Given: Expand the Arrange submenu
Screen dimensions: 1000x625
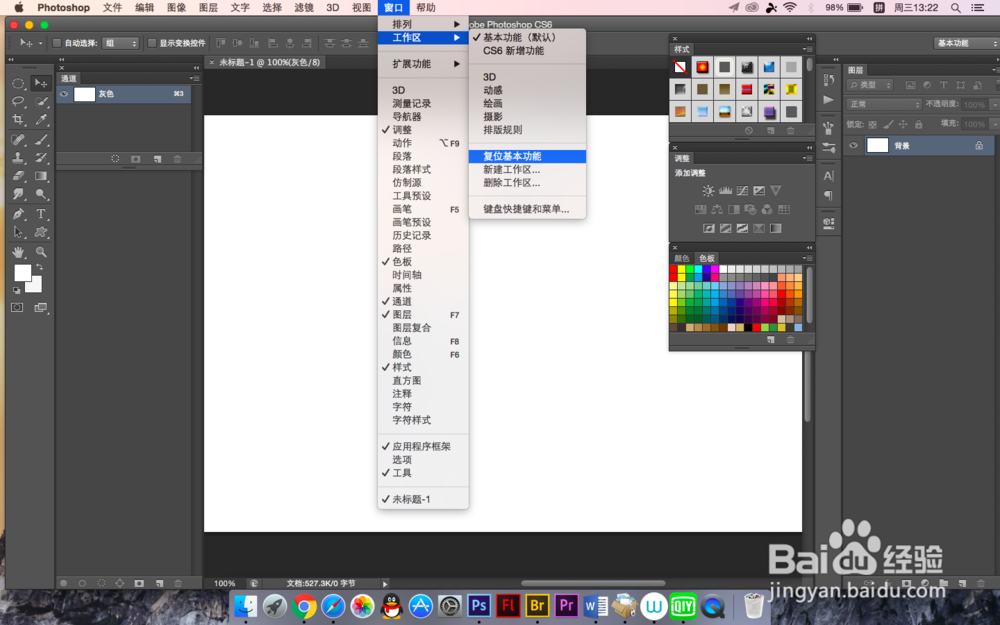Looking at the screenshot, I should click(423, 24).
